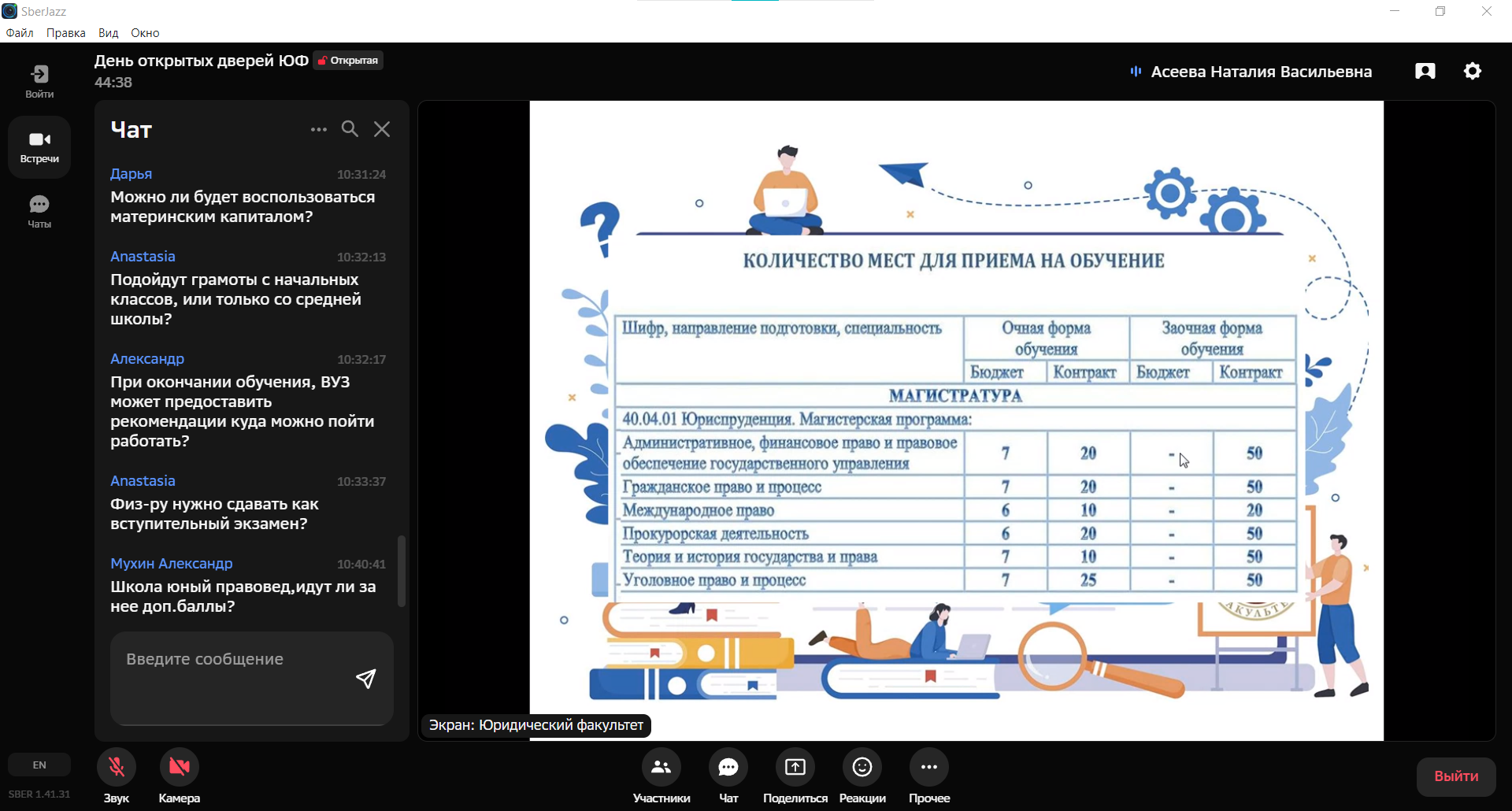Click the participant view icon near settings

coord(1425,72)
